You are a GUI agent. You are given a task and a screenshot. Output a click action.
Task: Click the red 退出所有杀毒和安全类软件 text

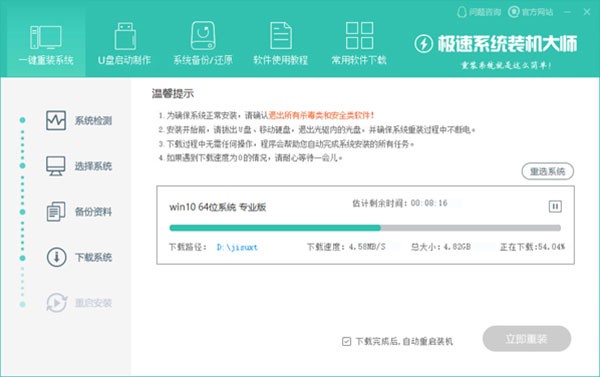pyautogui.click(x=321, y=115)
